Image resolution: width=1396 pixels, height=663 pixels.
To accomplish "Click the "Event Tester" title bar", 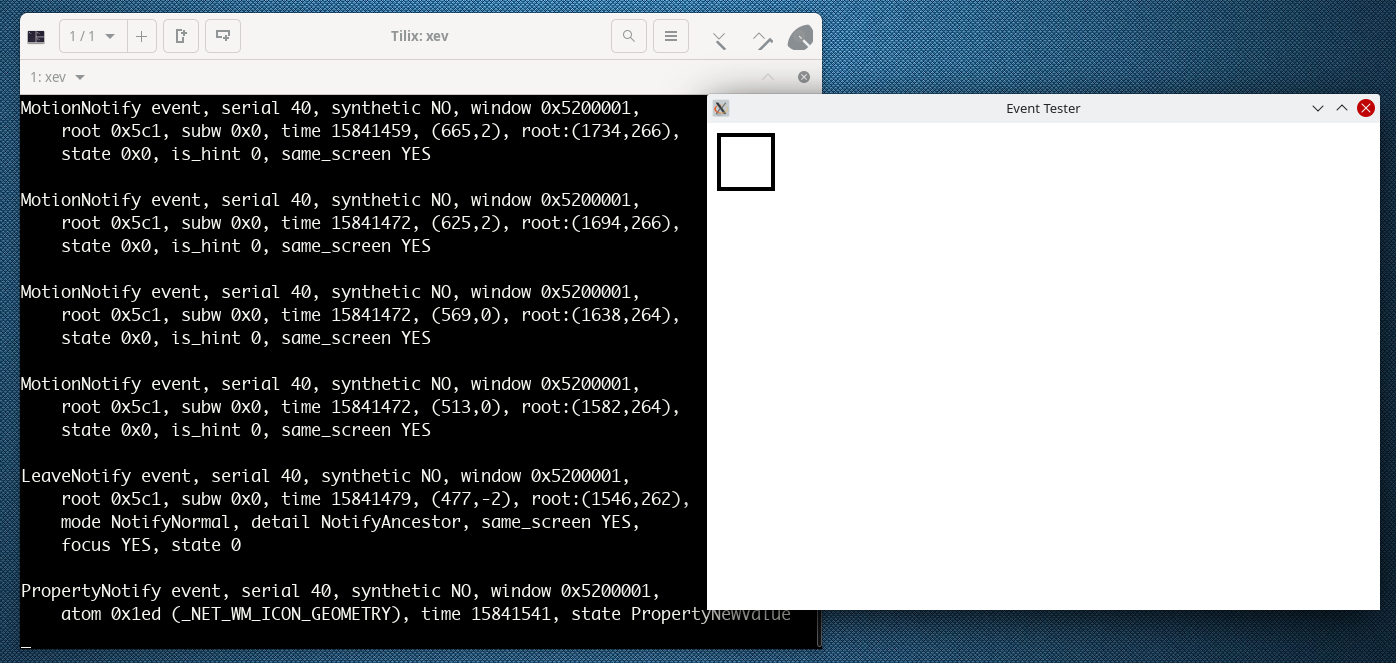I will 1043,108.
